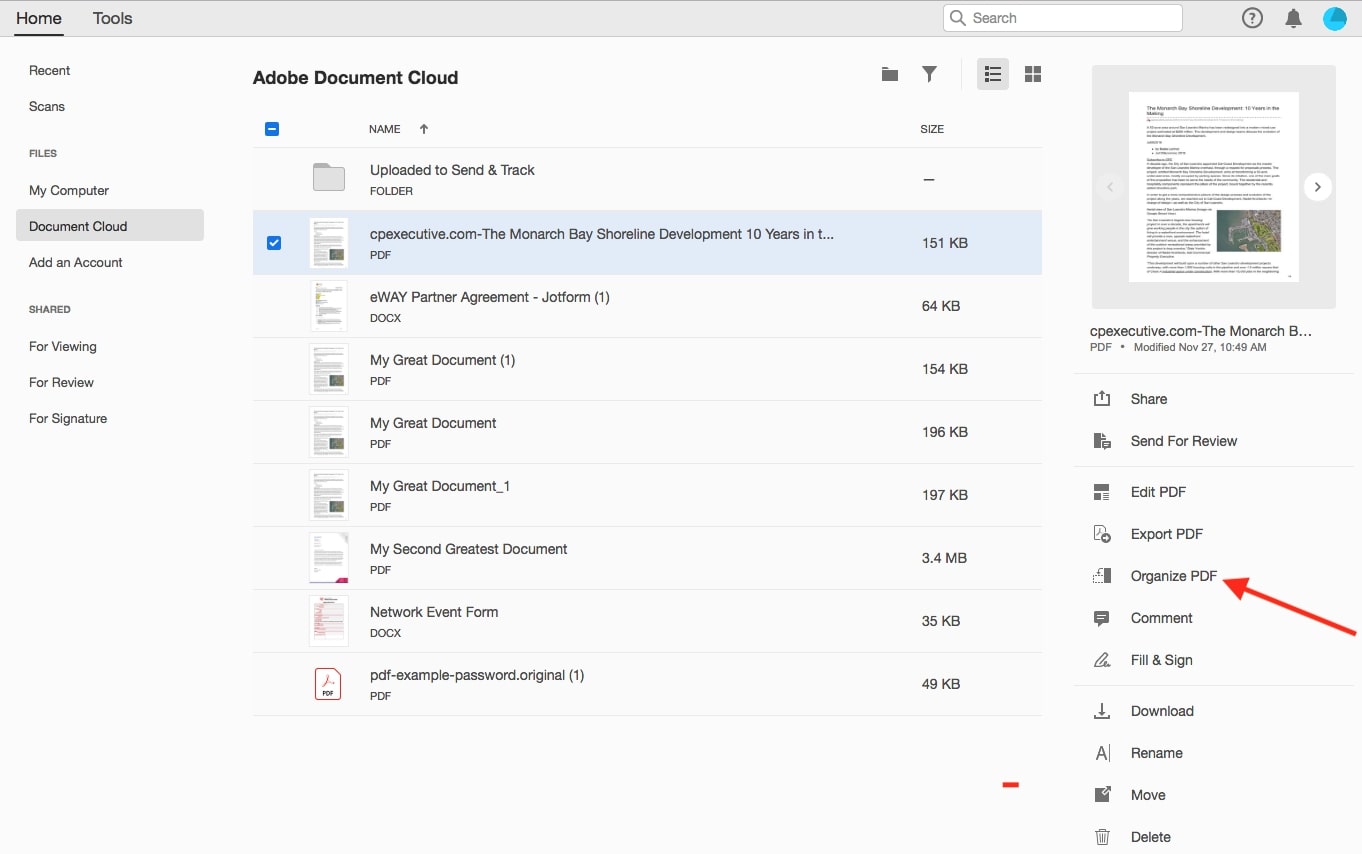Screen dimensions: 1362x854
Task: Open the notifications bell
Action: point(1293,18)
